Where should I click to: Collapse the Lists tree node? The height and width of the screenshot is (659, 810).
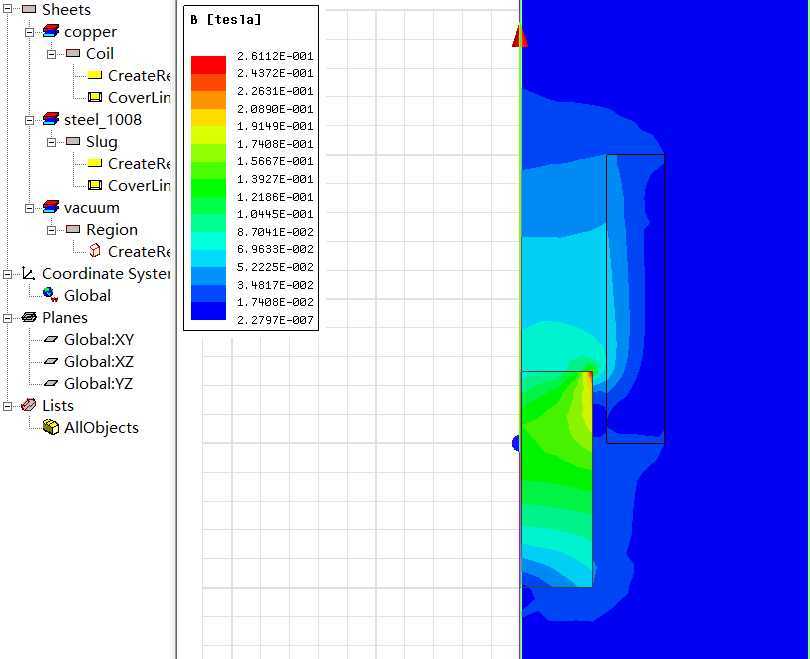point(8,406)
